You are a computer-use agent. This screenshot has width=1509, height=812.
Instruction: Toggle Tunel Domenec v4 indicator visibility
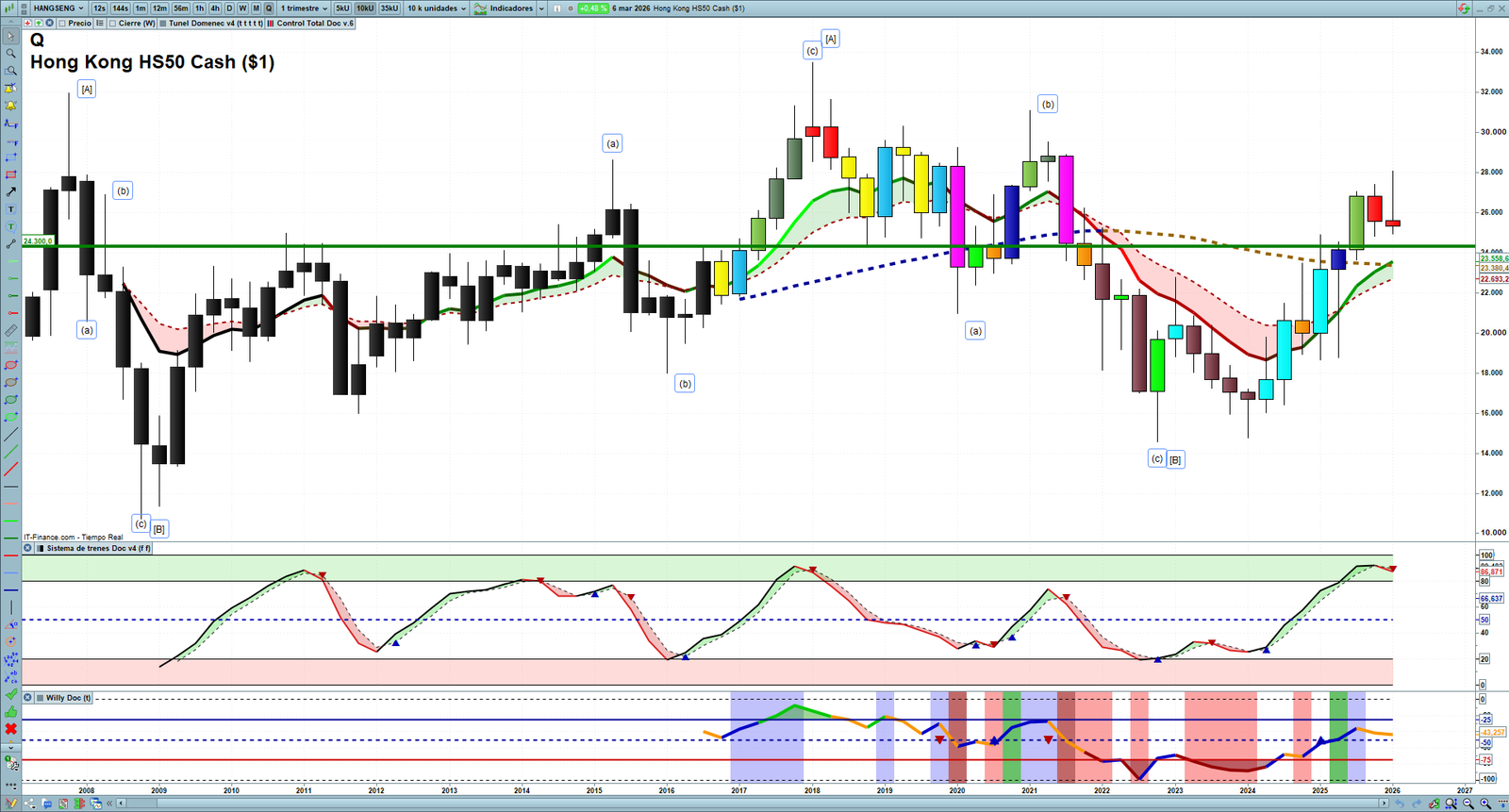pos(163,24)
